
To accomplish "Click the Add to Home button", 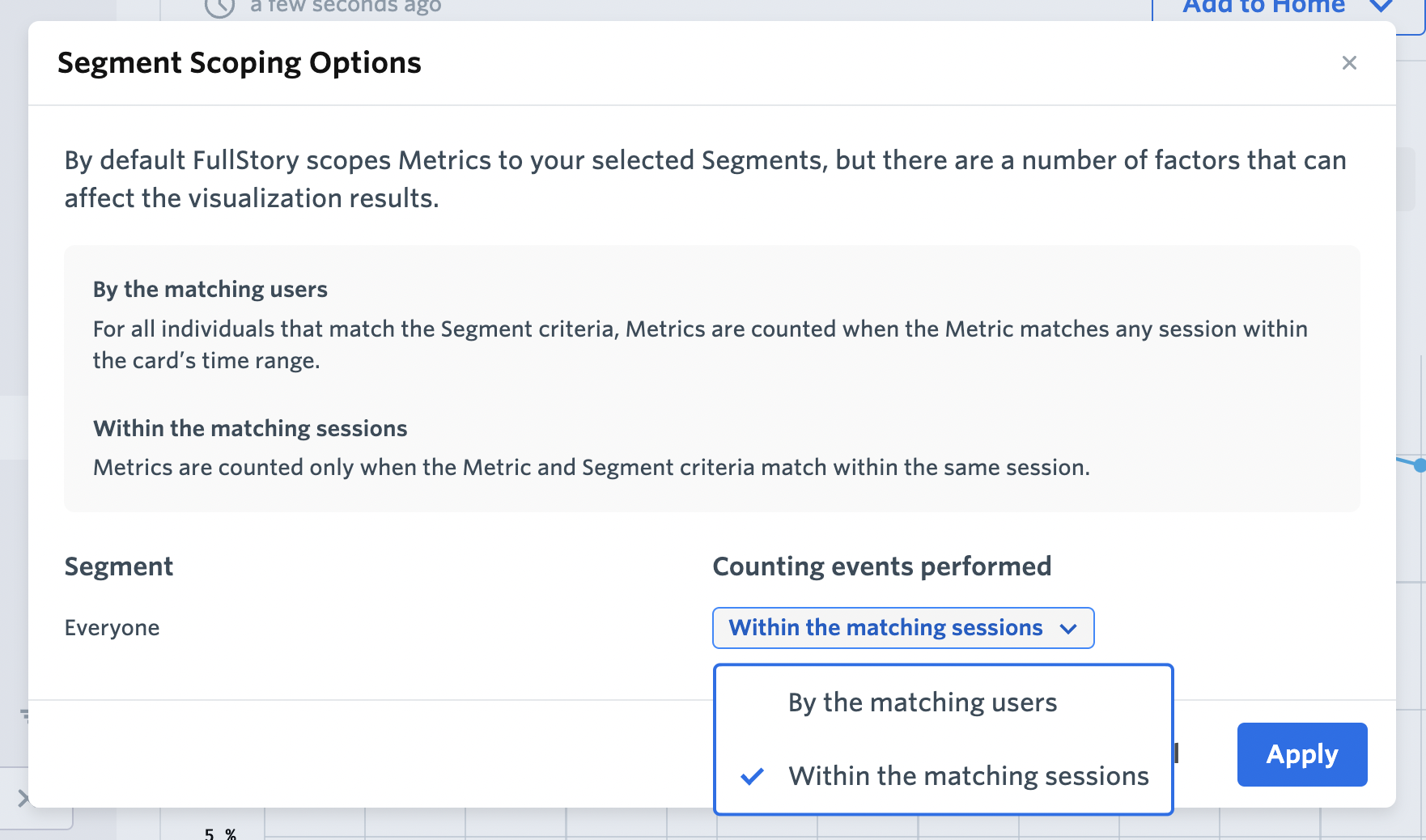I will click(1263, 7).
